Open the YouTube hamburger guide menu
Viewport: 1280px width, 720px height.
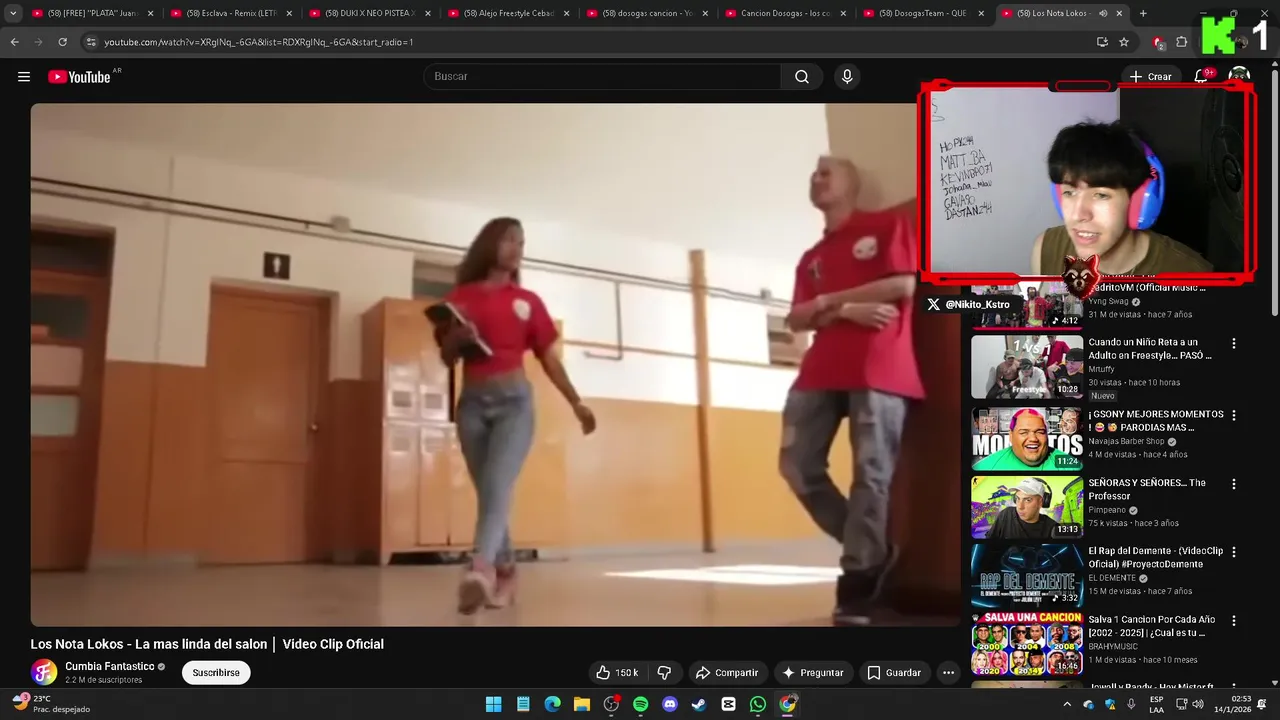pos(24,77)
